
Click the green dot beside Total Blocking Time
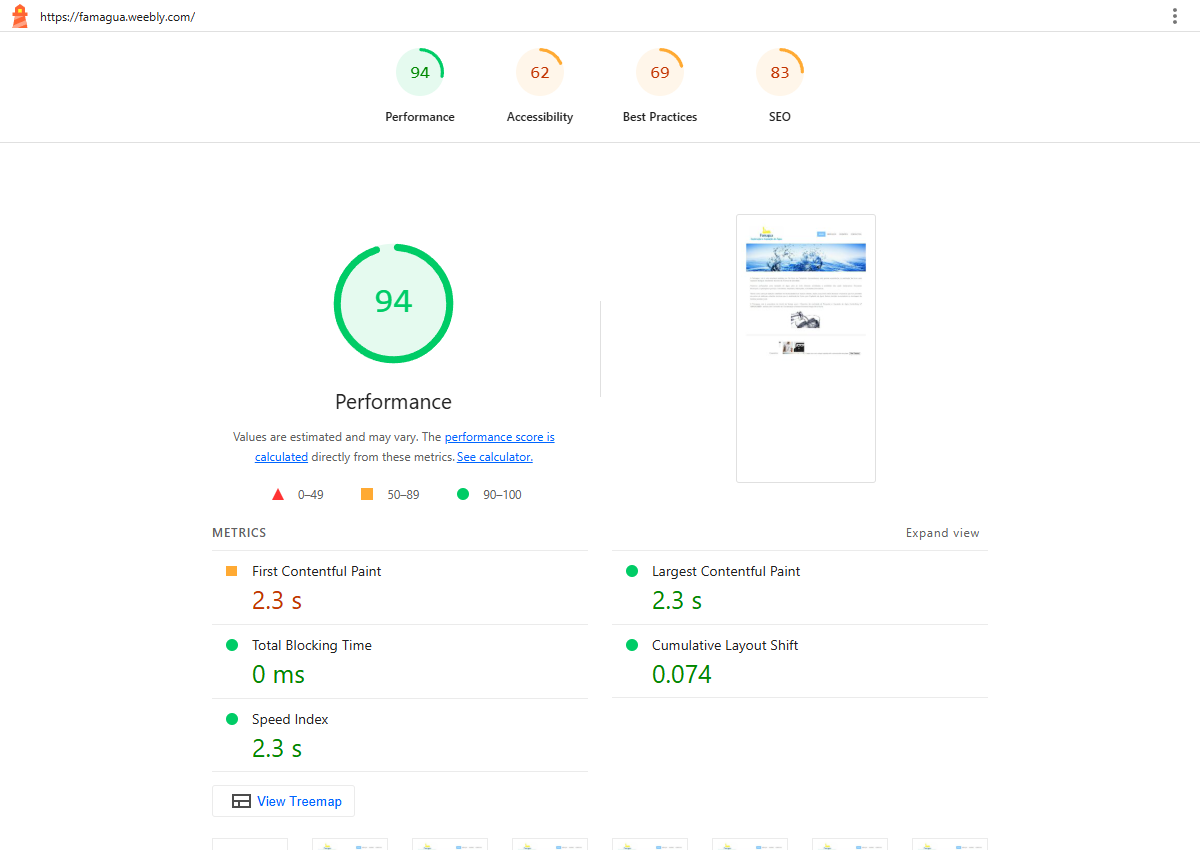[x=232, y=645]
